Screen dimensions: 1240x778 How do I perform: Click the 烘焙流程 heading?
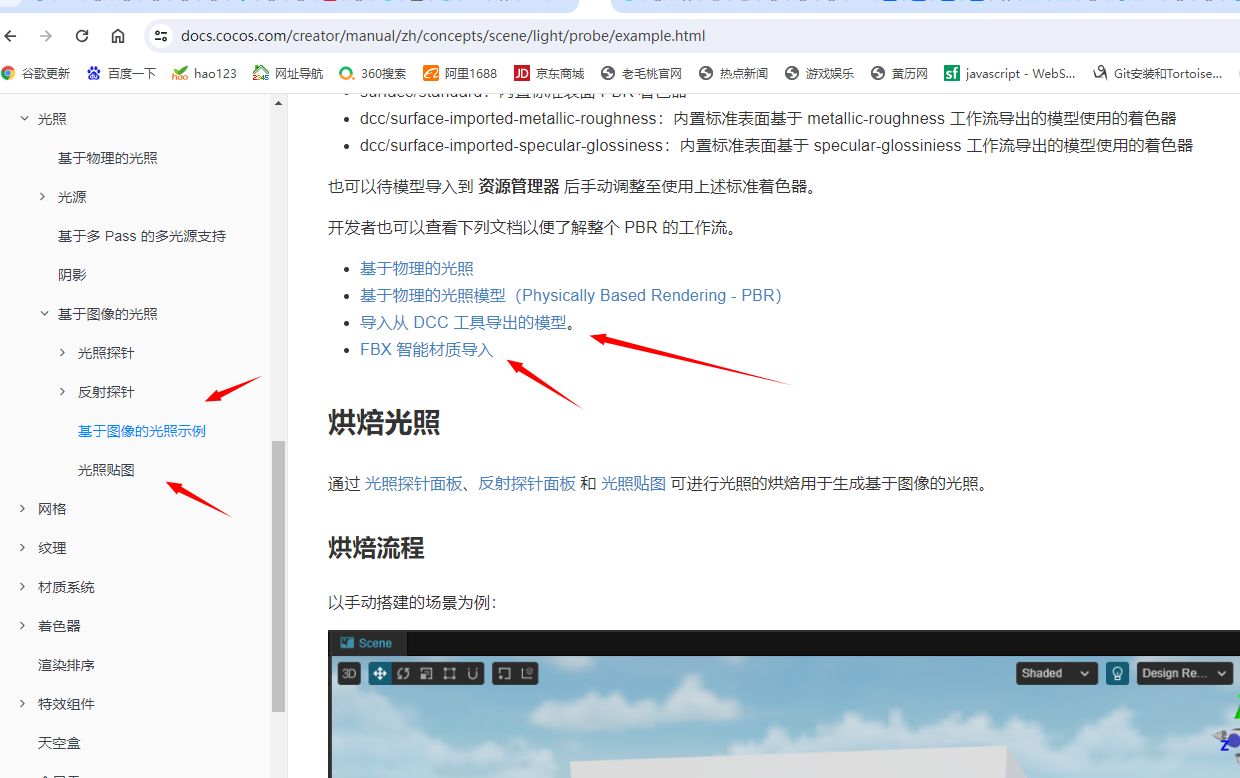coord(376,548)
